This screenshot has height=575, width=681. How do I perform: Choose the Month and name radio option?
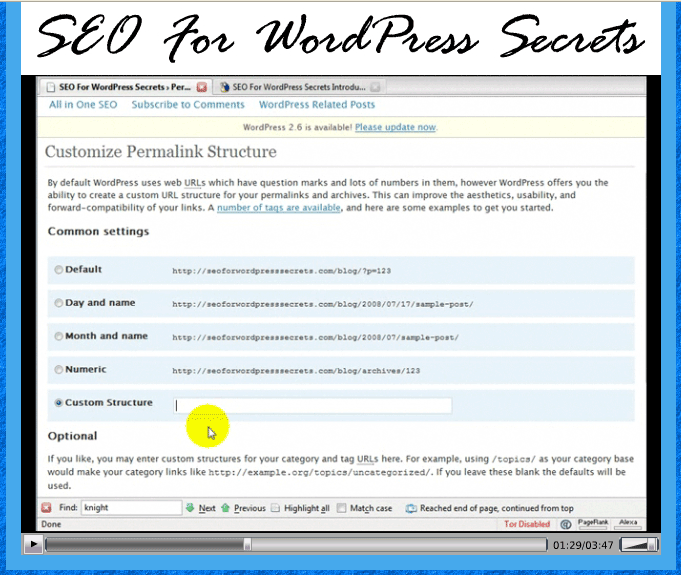coord(59,336)
